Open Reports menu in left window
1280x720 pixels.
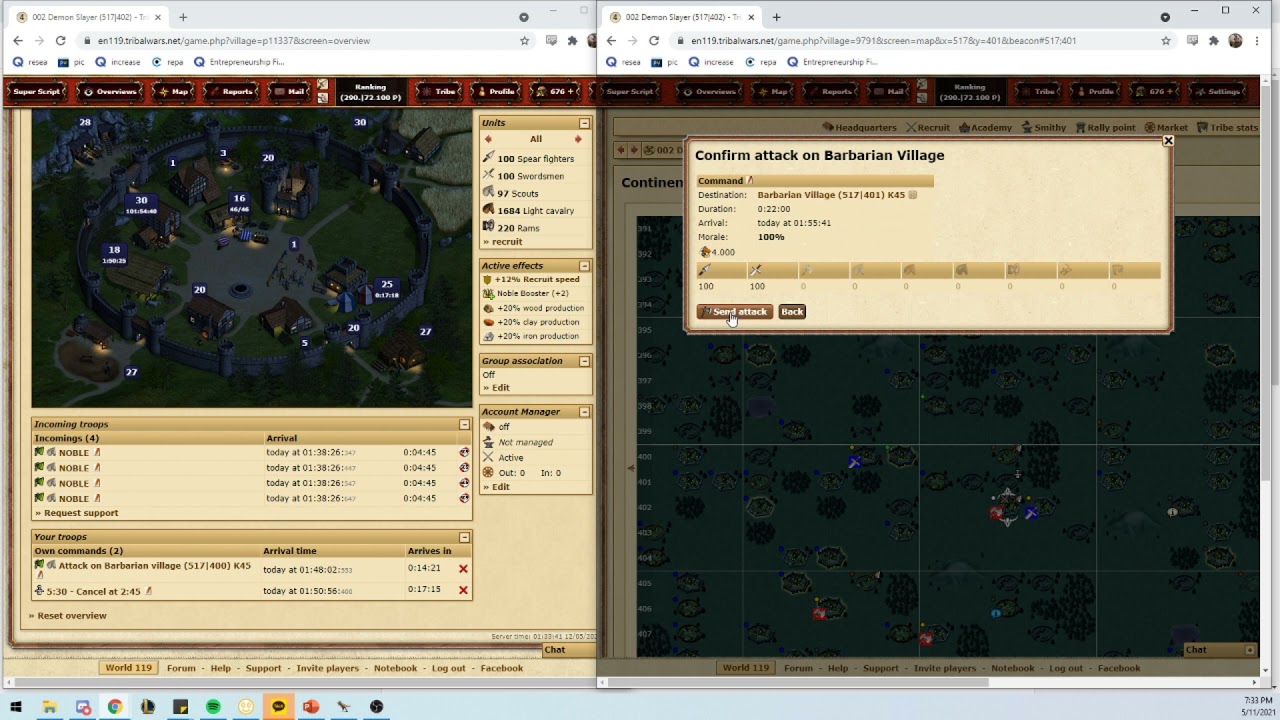[232, 91]
